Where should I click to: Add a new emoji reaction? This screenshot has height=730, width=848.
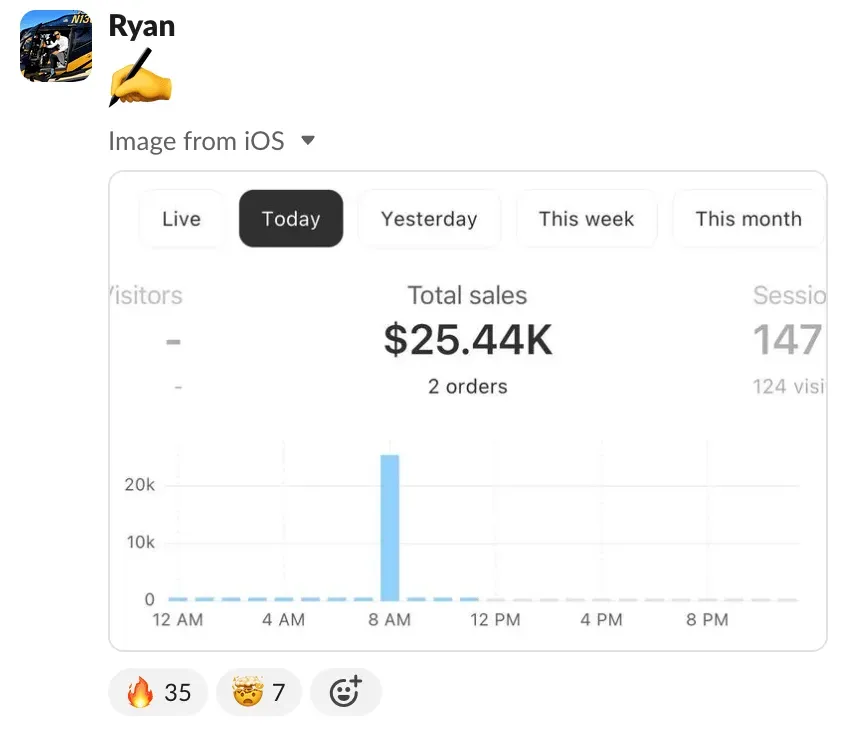coord(346,692)
